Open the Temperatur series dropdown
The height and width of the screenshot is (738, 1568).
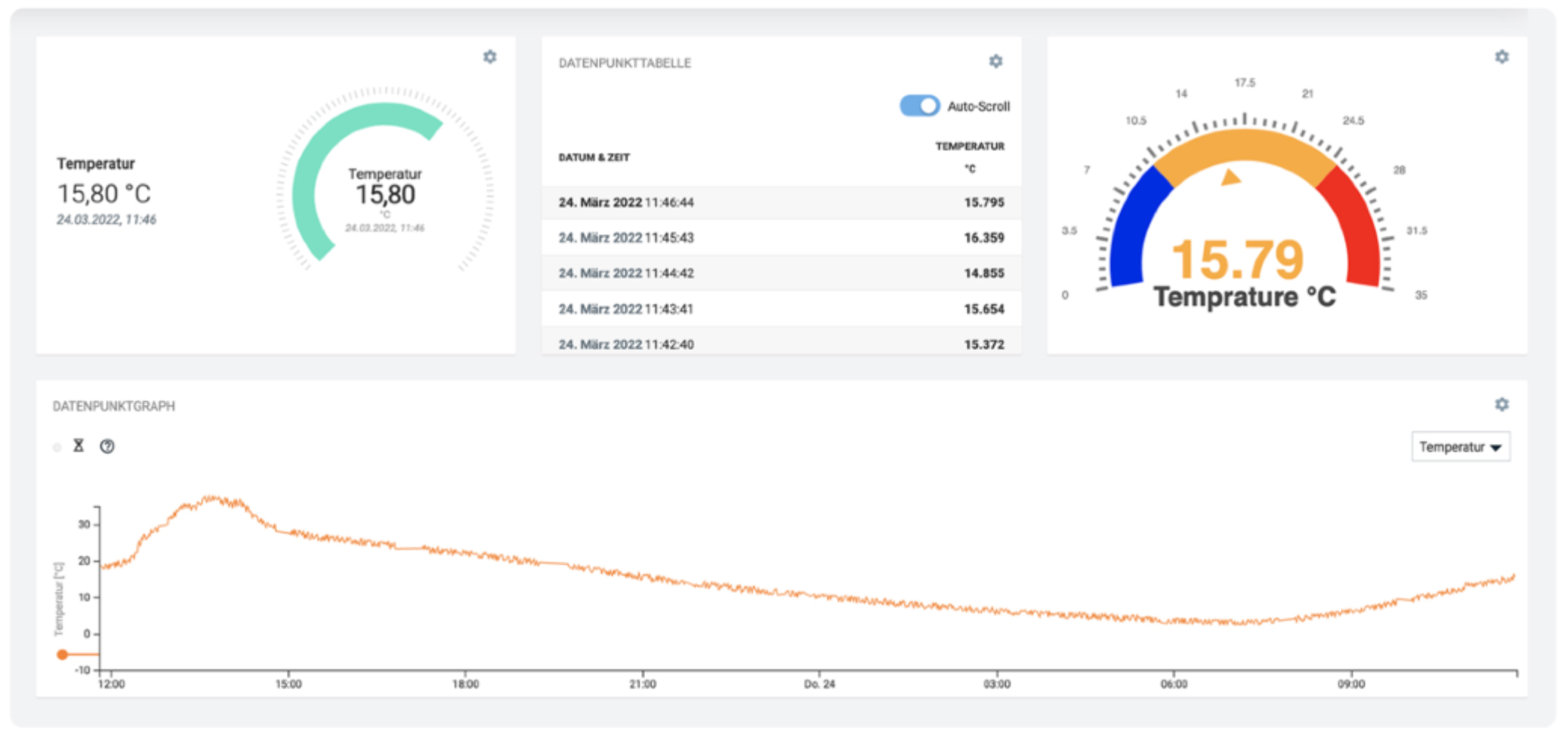tap(1460, 447)
